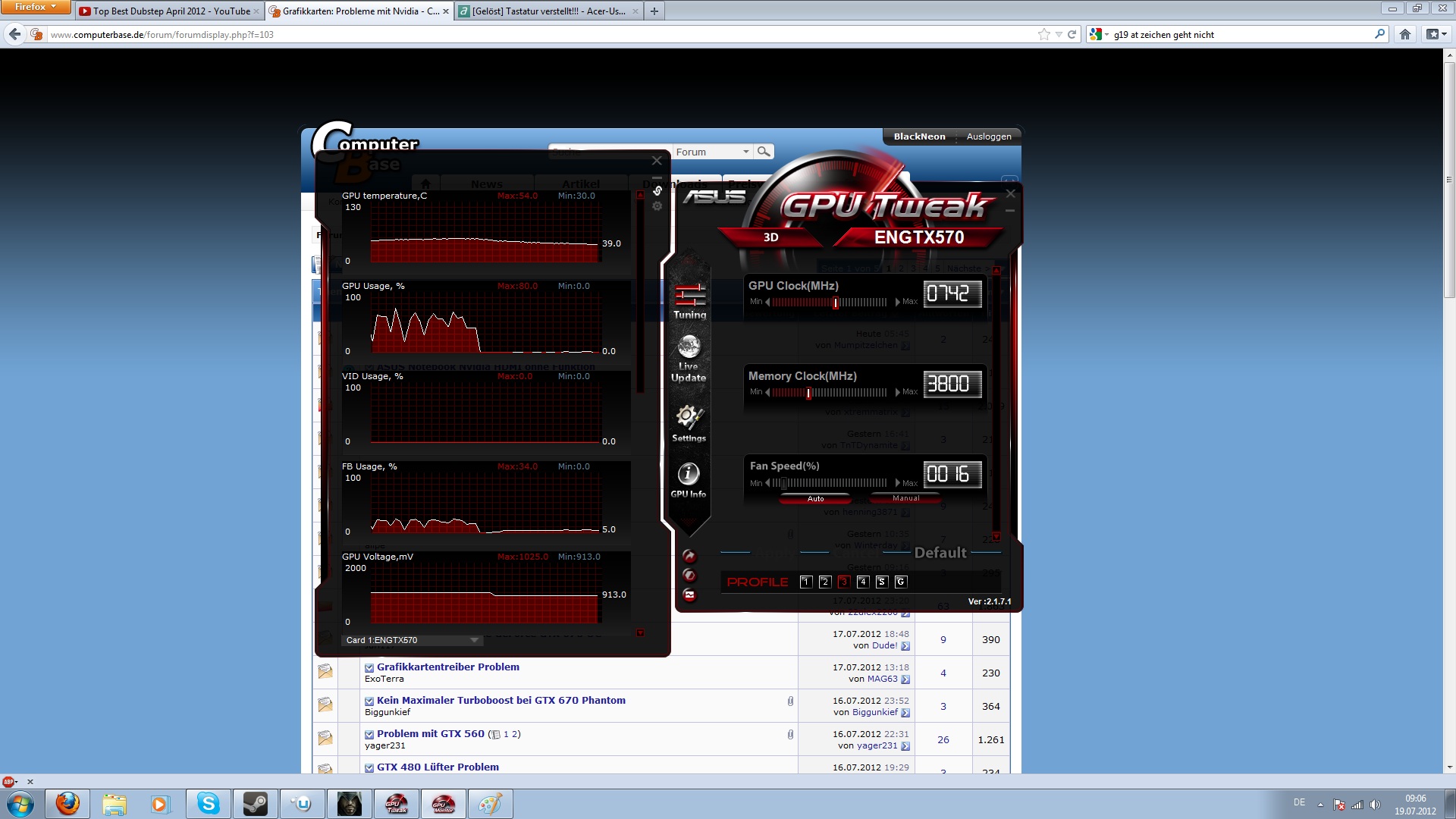
Task: Click the link chain icon on monitor
Action: (x=657, y=190)
